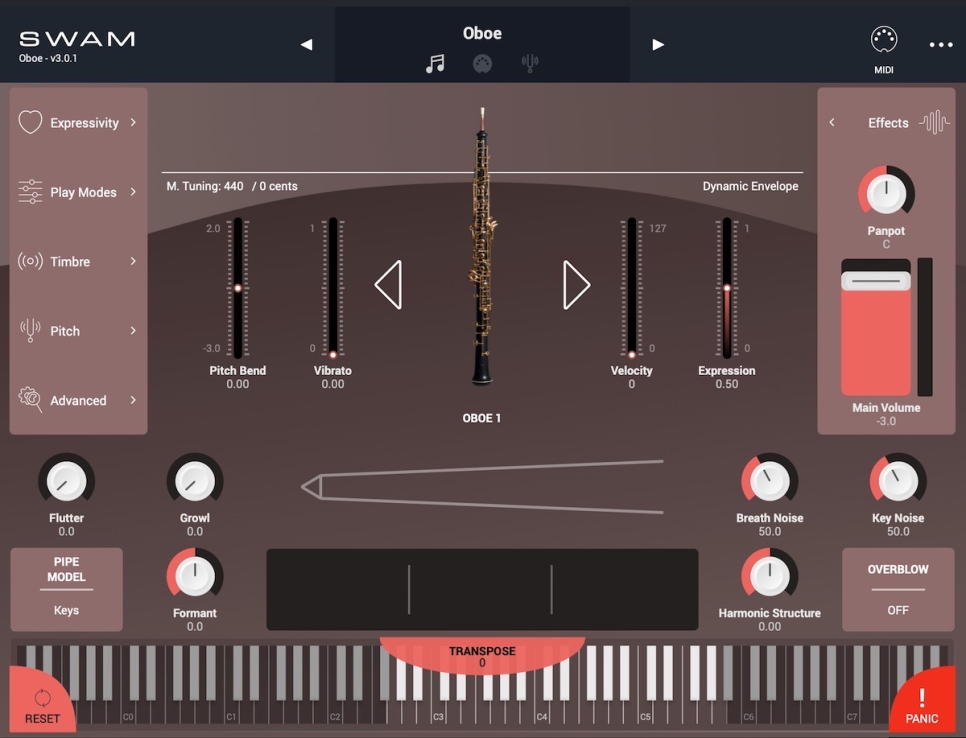This screenshot has width=966, height=738.
Task: Expand the Expressivity panel chevron
Action: pos(133,122)
